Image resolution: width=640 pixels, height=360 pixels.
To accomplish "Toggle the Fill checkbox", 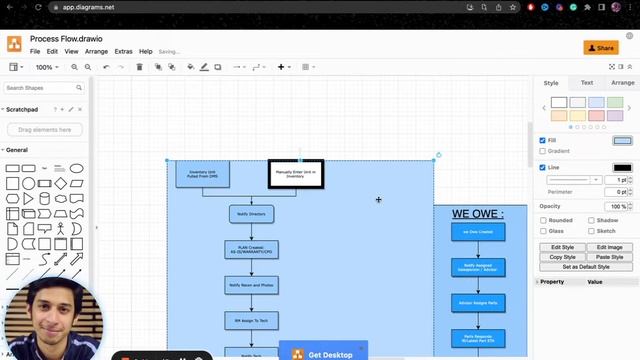I will coord(542,140).
